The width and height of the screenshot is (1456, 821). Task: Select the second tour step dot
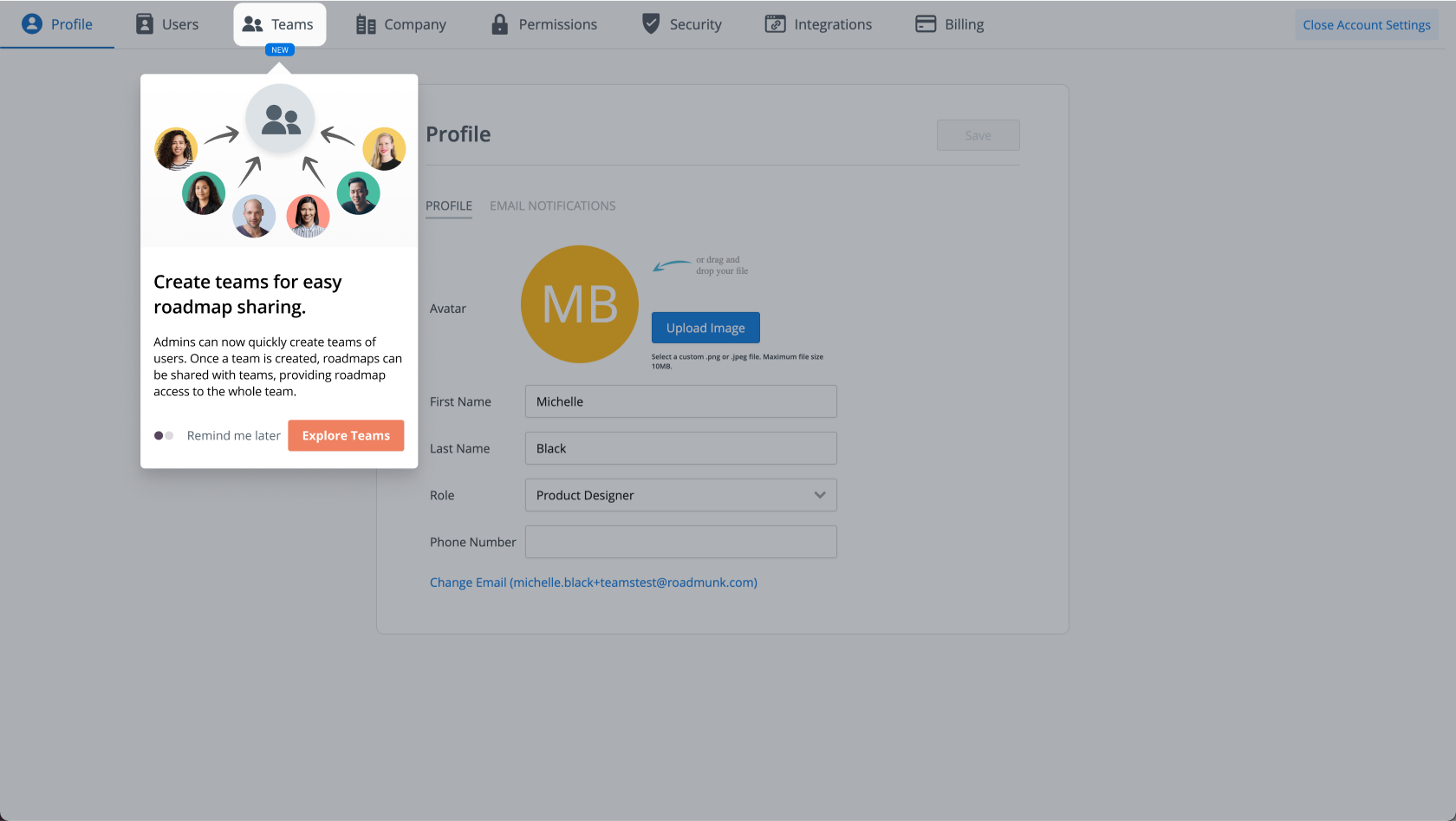pyautogui.click(x=170, y=436)
